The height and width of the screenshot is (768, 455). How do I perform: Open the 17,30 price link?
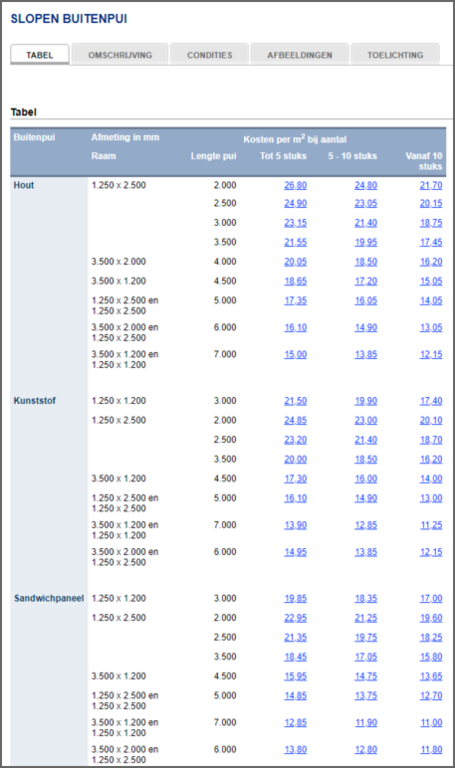295,479
